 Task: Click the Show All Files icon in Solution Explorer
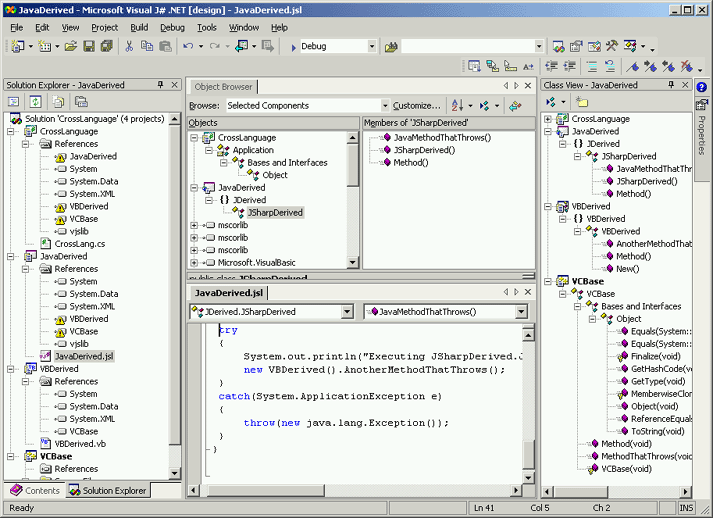click(x=58, y=102)
